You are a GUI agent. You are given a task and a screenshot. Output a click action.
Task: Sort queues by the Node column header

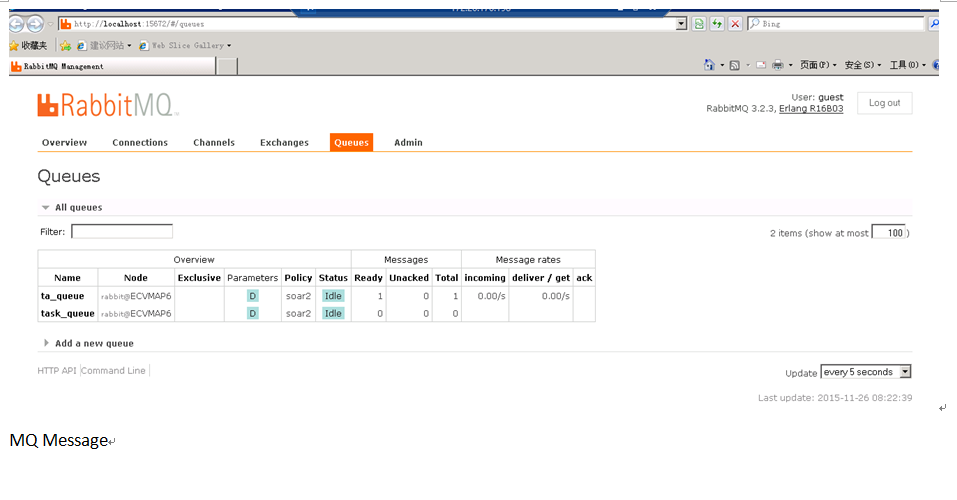tap(135, 278)
